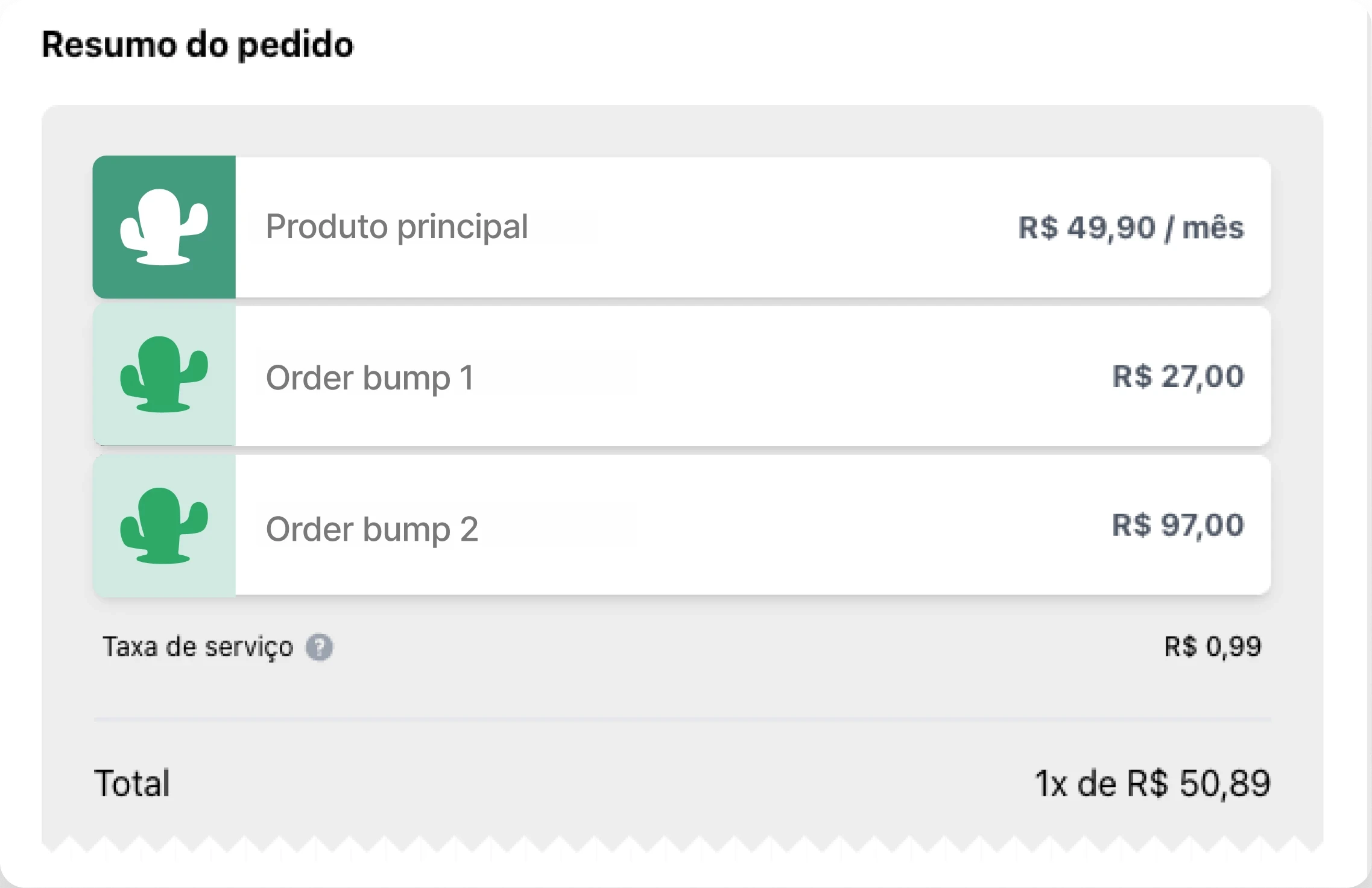The image size is (1372, 888).
Task: Click the divider line above Total
Action: point(681,719)
